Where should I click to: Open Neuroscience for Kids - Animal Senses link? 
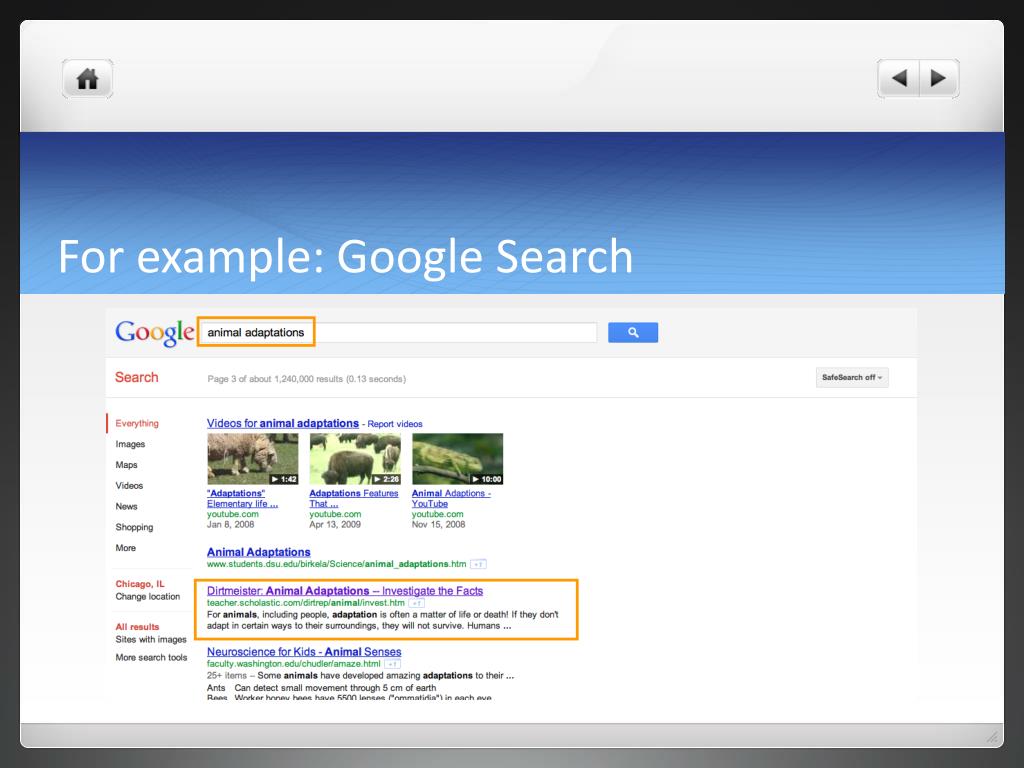[304, 652]
